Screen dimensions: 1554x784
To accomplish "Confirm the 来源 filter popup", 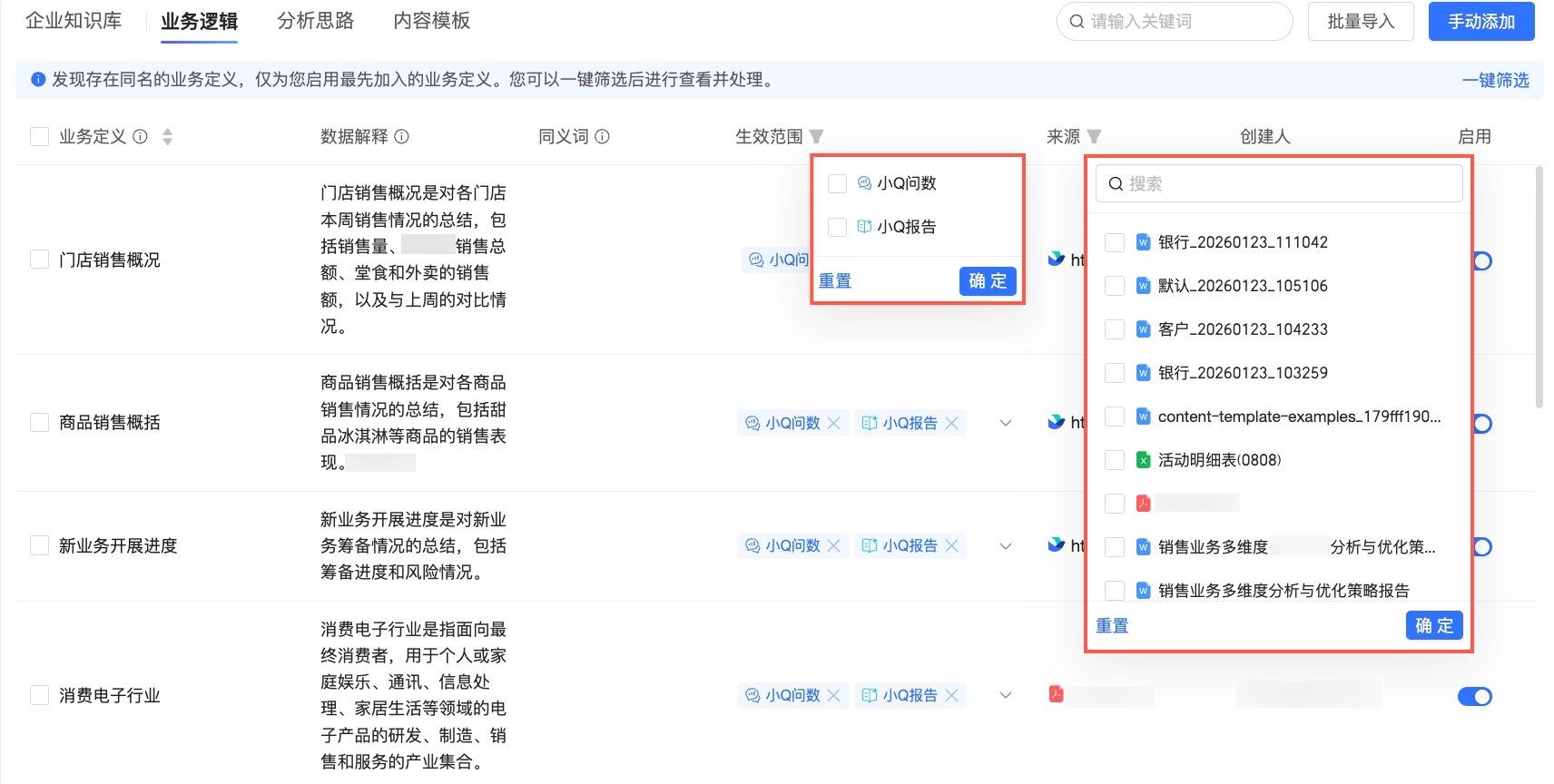I will pos(1434,625).
